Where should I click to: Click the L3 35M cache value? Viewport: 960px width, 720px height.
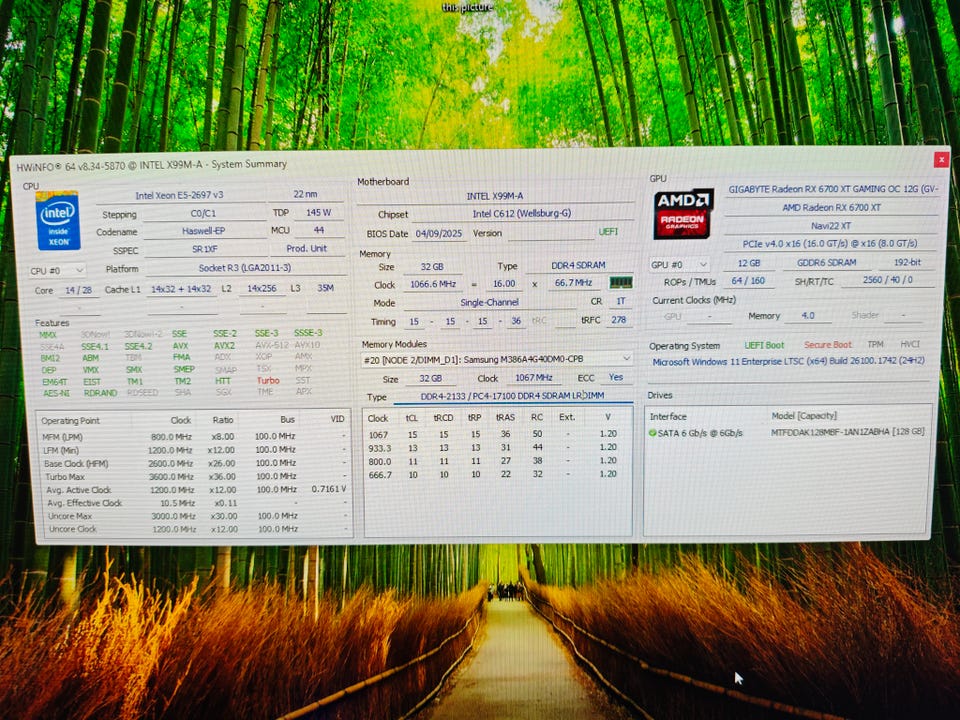(x=325, y=288)
